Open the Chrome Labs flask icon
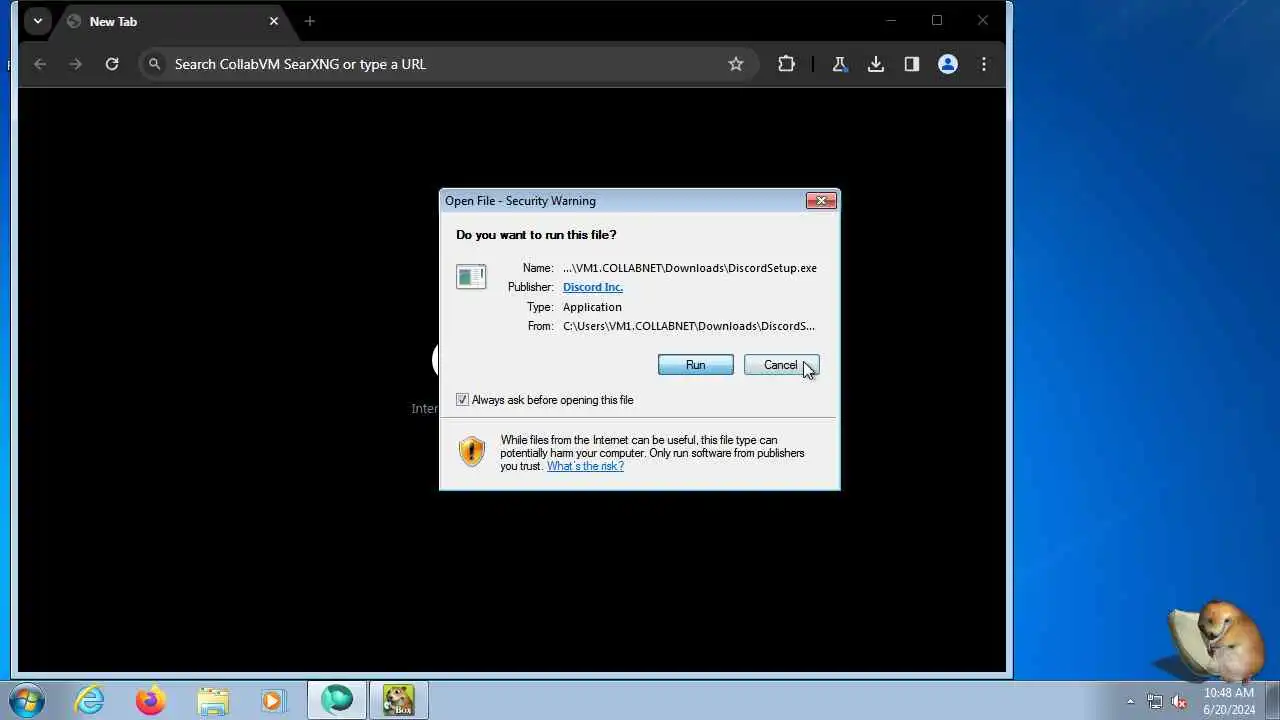Image resolution: width=1280 pixels, height=720 pixels. click(x=839, y=64)
